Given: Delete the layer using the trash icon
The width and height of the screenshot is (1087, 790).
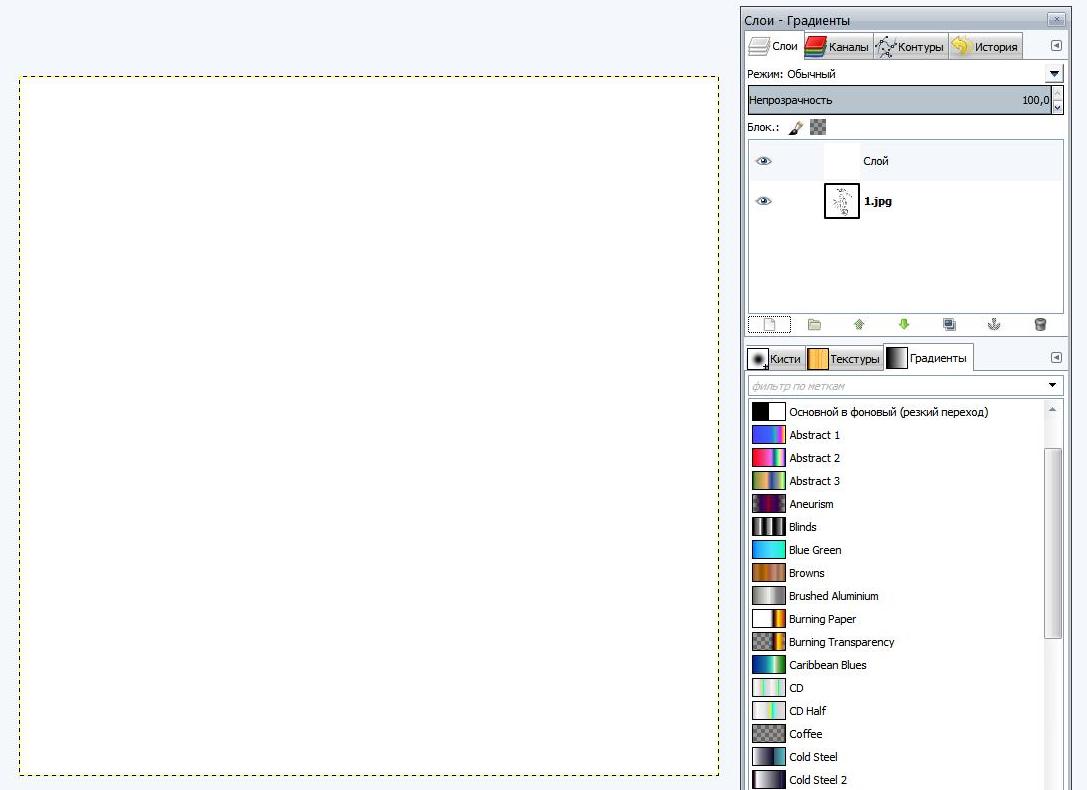Looking at the screenshot, I should (1040, 324).
